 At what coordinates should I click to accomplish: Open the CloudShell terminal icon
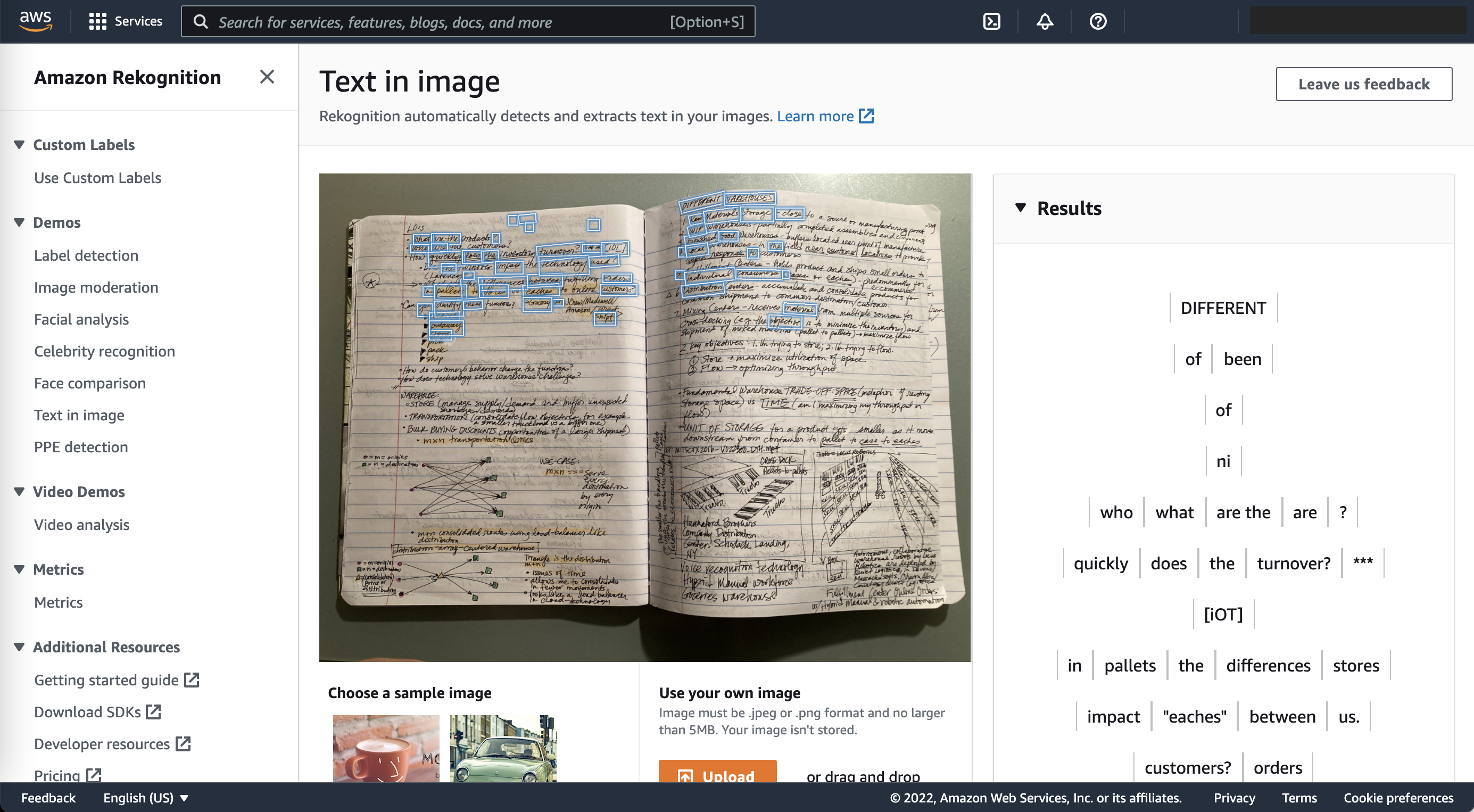[x=992, y=21]
